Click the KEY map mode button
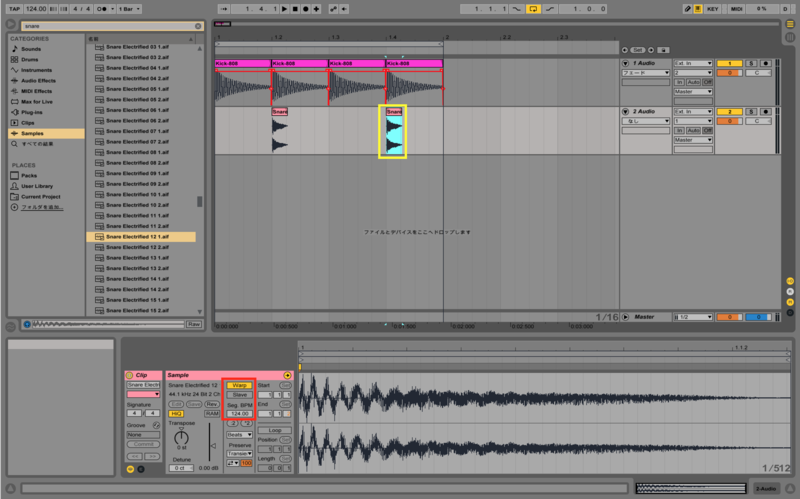 tap(713, 9)
